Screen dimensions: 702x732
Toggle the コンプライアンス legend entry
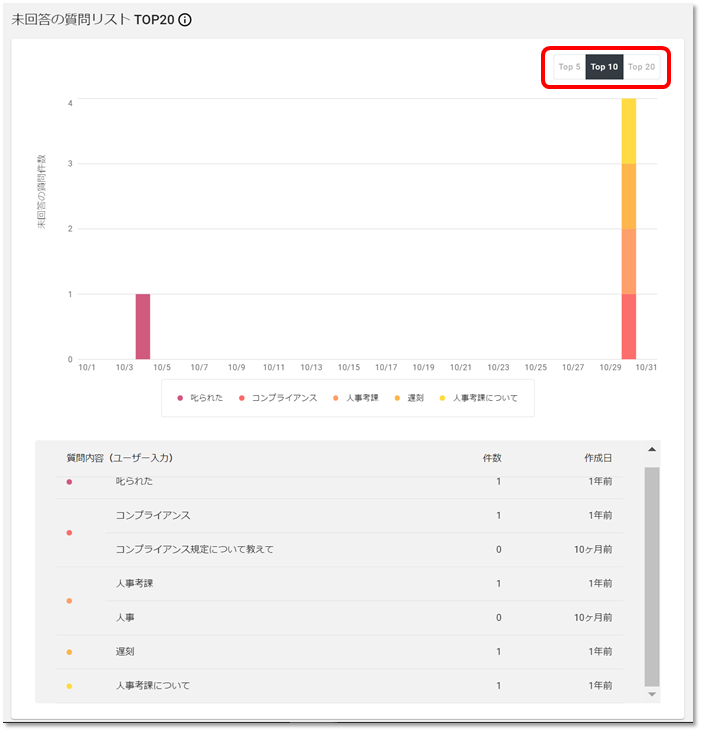tap(278, 398)
